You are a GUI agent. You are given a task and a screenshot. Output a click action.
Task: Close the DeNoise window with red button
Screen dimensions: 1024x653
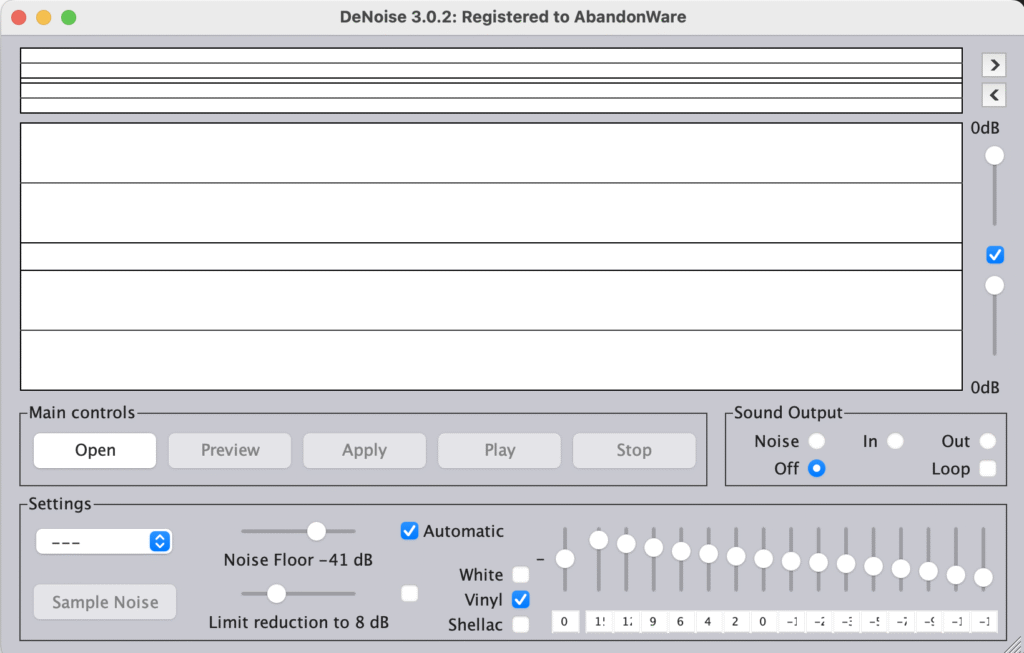click(19, 18)
